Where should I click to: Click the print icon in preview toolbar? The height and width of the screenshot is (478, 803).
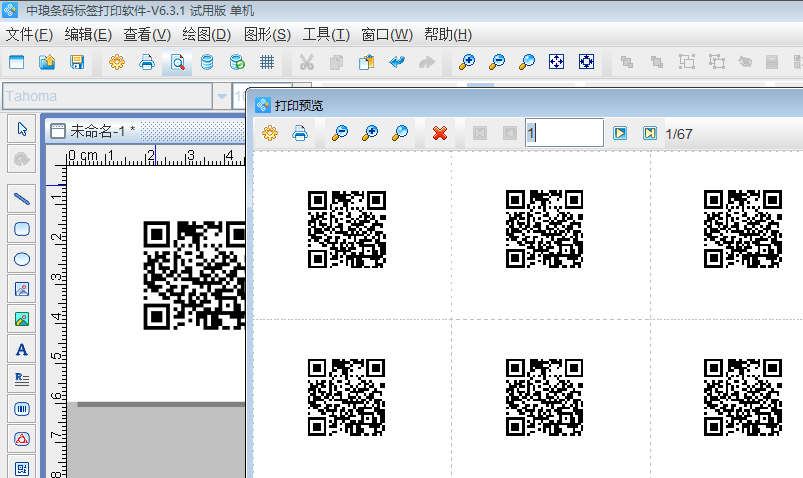(x=299, y=133)
